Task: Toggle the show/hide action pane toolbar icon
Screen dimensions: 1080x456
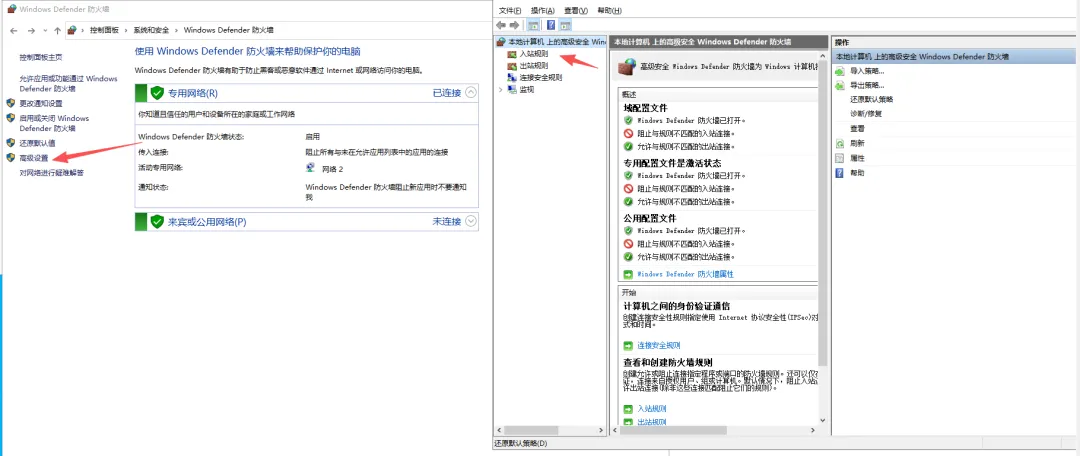Action: pos(565,25)
